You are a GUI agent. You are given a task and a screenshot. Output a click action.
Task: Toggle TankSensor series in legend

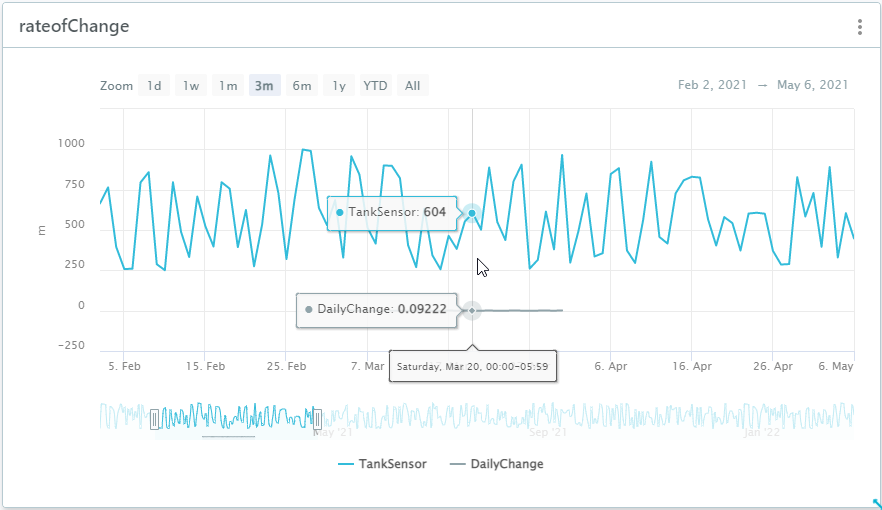(x=382, y=464)
